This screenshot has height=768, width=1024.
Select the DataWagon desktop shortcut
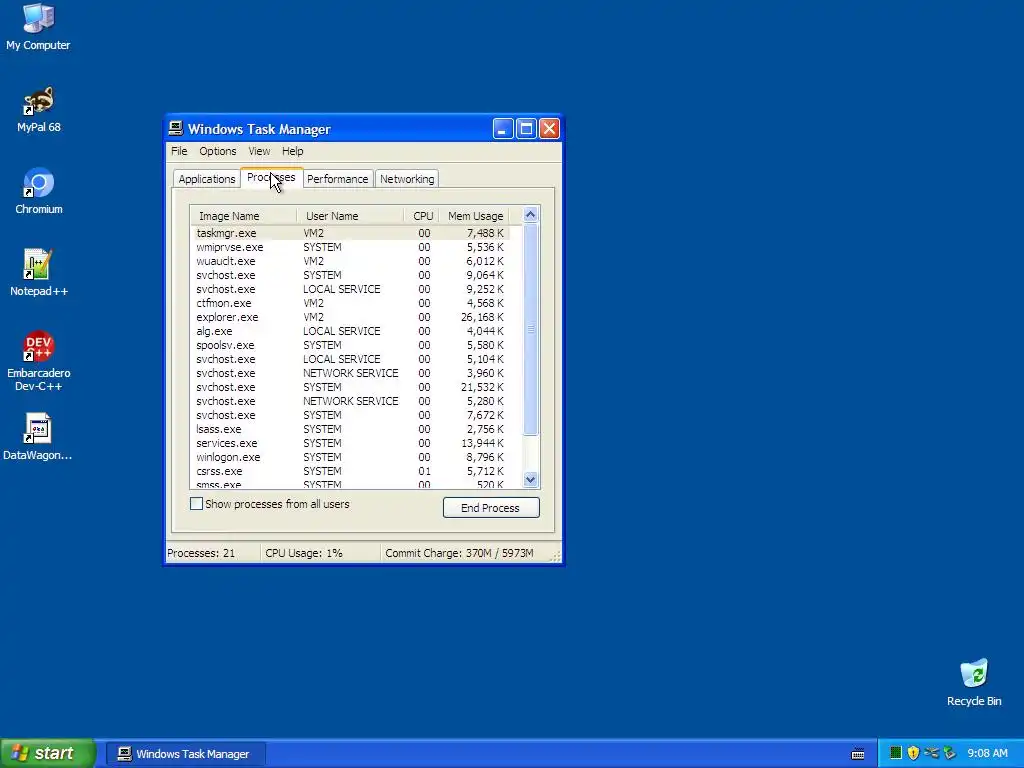pos(38,436)
